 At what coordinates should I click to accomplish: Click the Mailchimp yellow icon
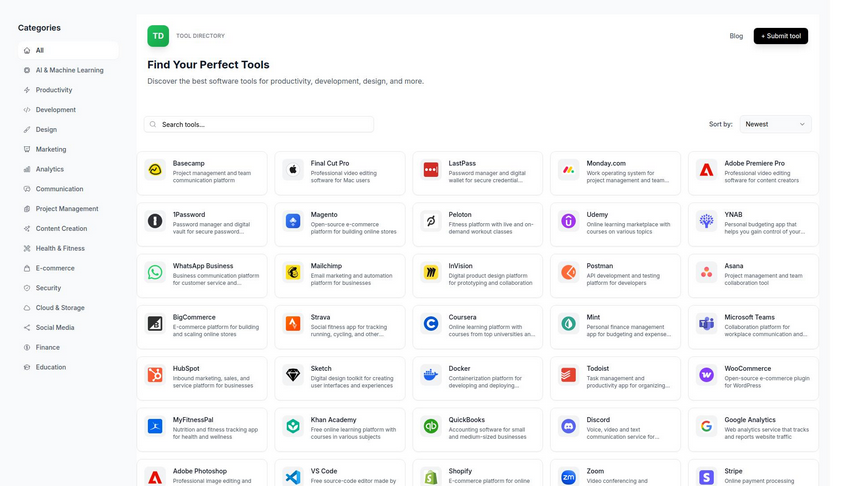[293, 272]
